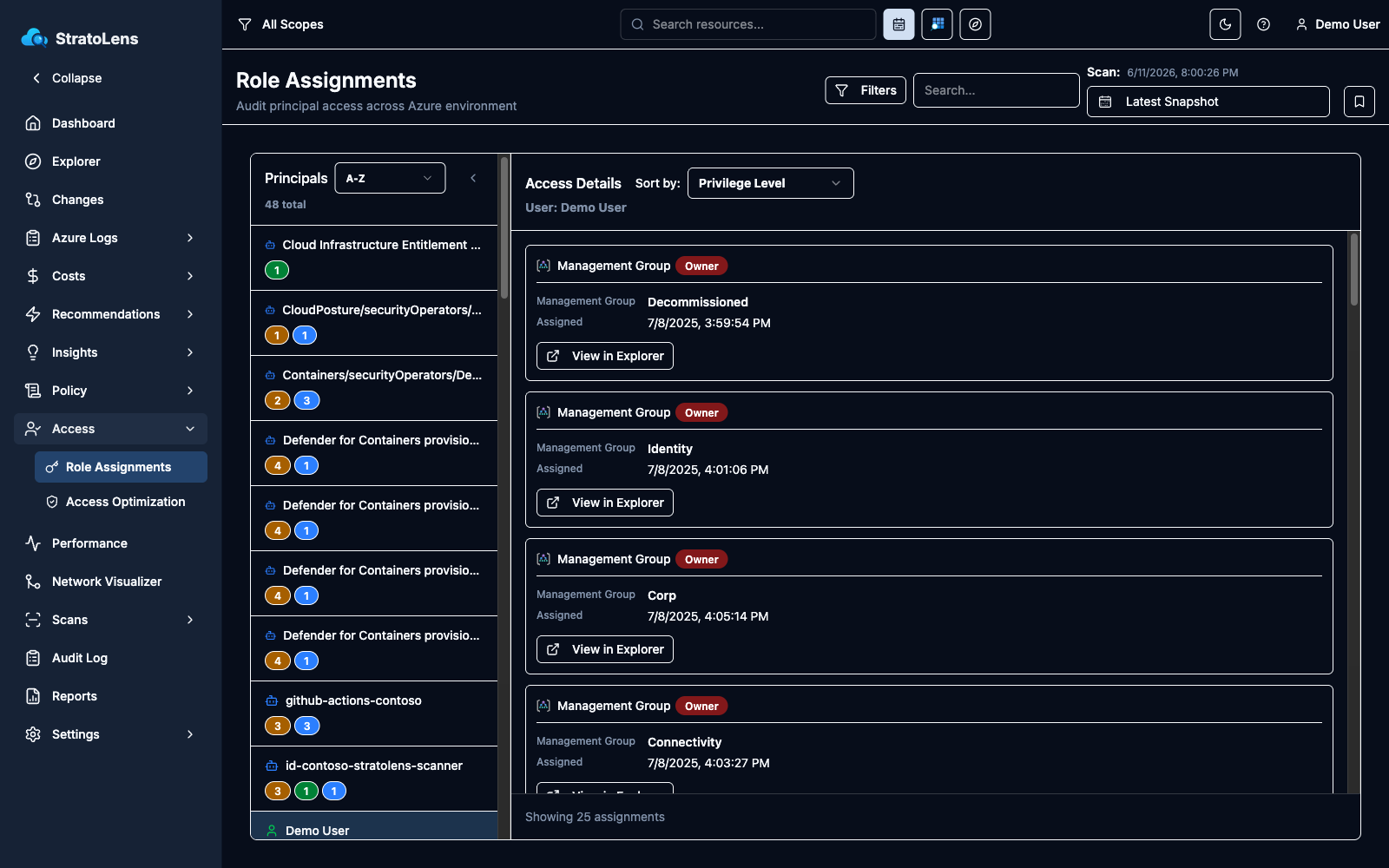Screen dimensions: 1389x868
Task: Click the access details scrollbar
Action: tap(1353, 269)
